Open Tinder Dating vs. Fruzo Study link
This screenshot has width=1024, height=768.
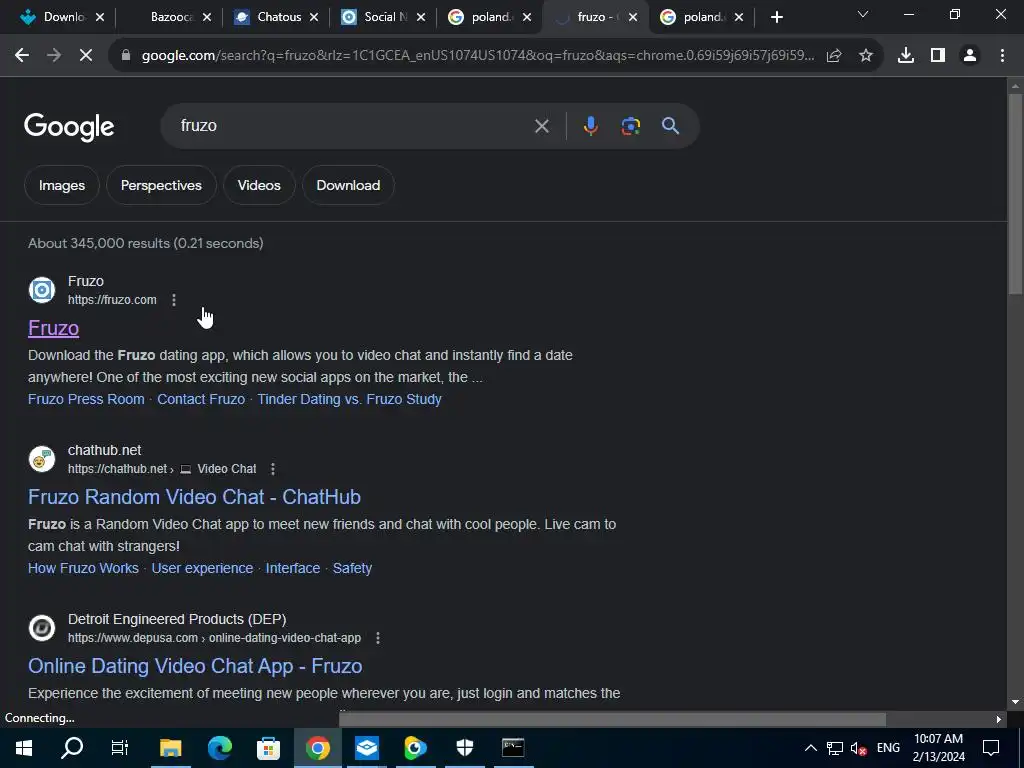pyautogui.click(x=349, y=399)
